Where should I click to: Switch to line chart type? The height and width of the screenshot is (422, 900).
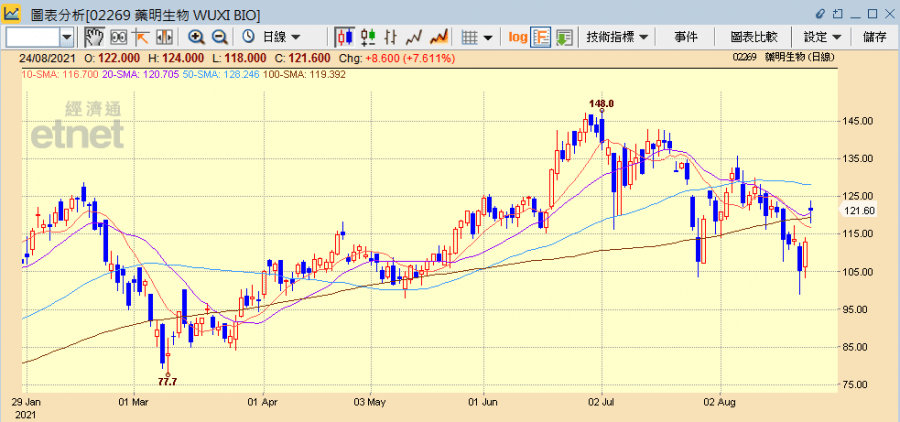pos(414,37)
